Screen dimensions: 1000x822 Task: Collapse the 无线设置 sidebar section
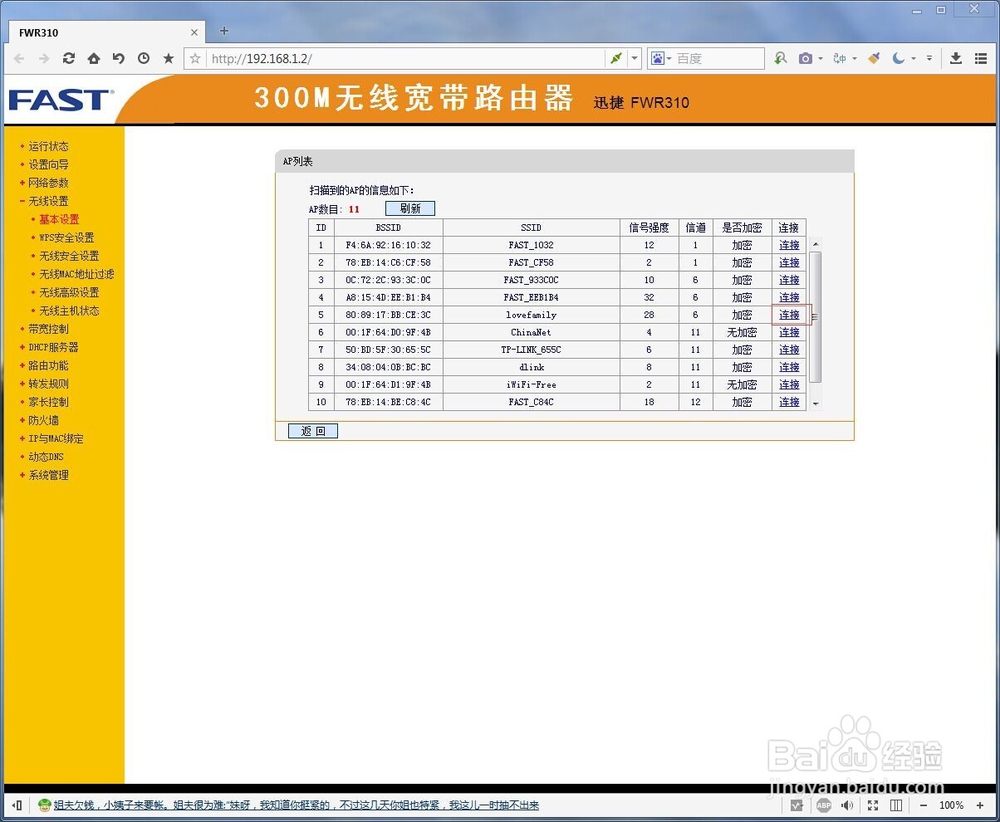(48, 202)
